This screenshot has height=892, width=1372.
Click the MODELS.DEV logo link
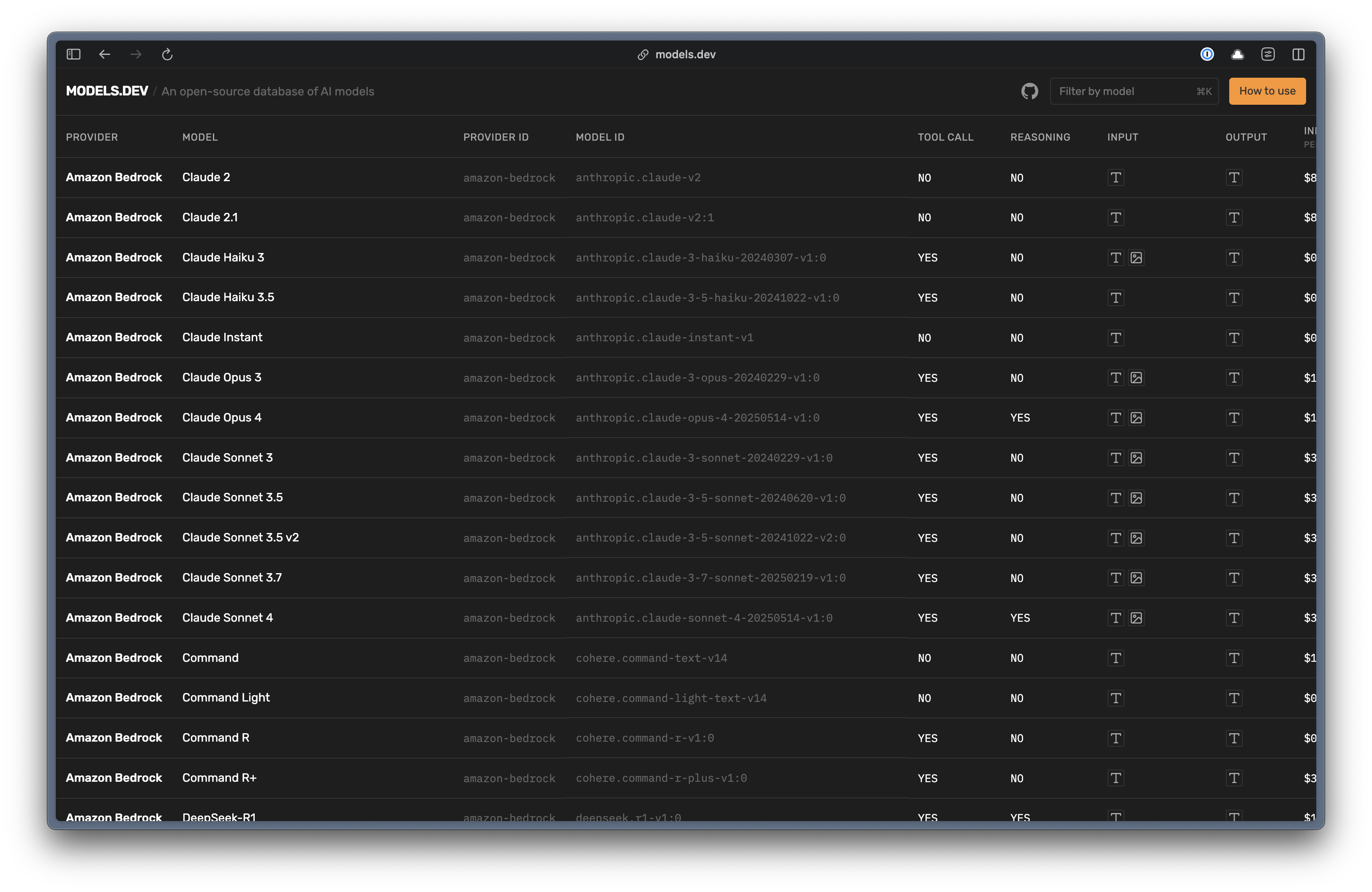pyautogui.click(x=106, y=91)
